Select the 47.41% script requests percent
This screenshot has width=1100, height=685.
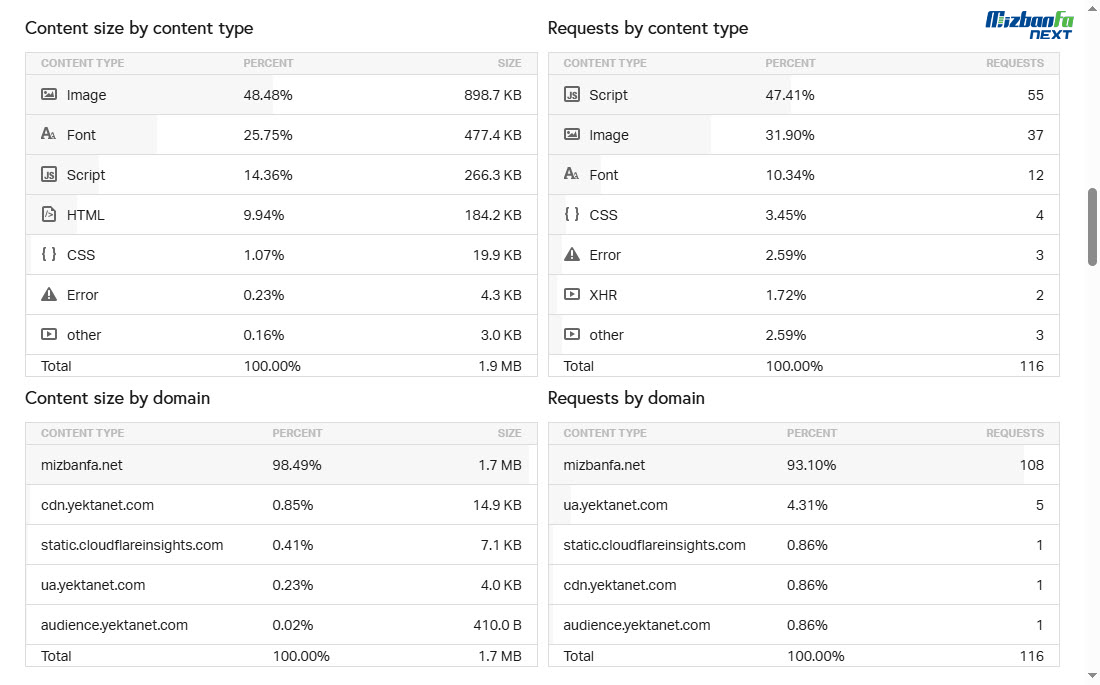point(790,95)
